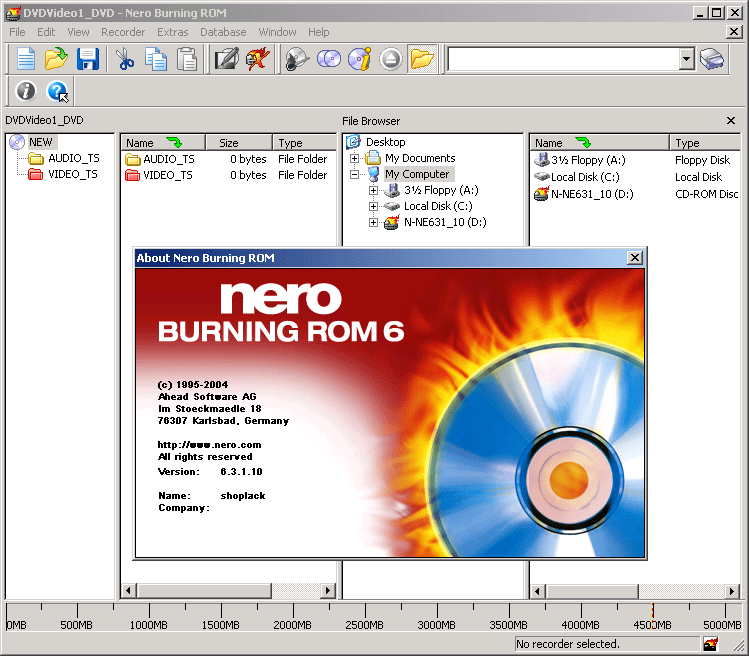Eject the disc with the eject icon

(x=391, y=59)
